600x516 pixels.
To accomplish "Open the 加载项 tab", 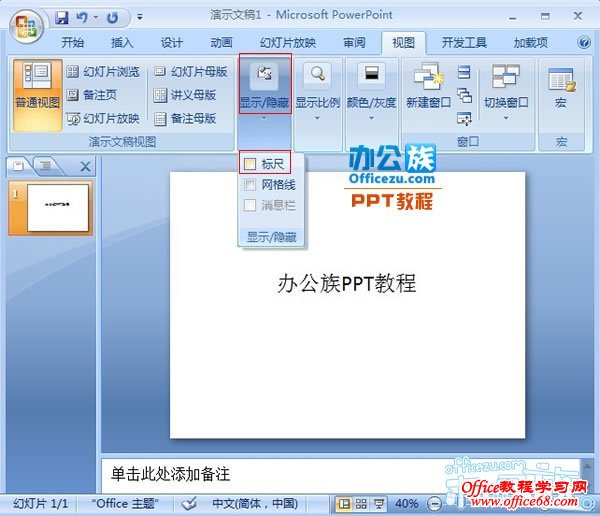I will tap(530, 42).
